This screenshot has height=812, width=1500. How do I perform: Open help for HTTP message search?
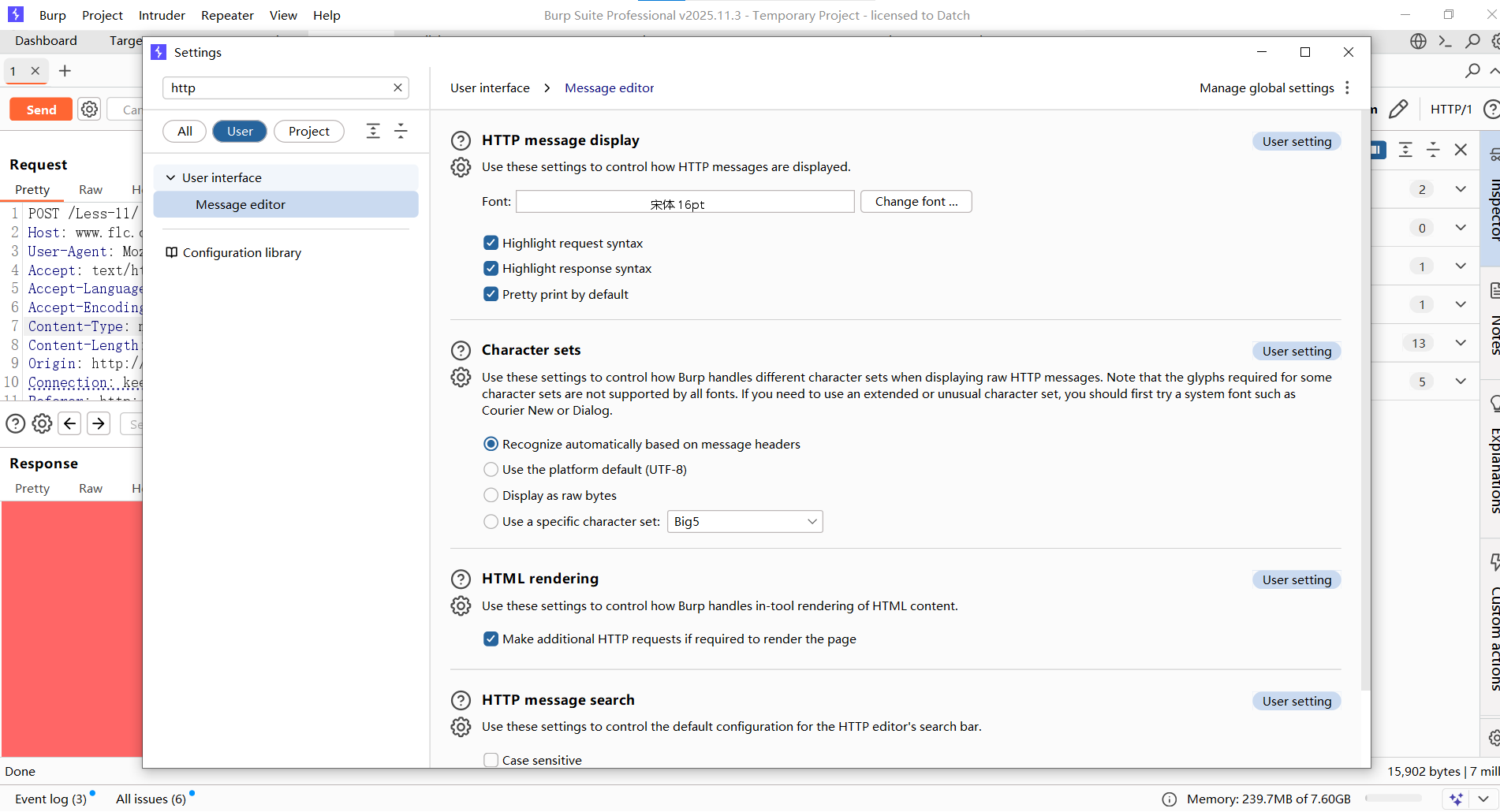(x=461, y=700)
